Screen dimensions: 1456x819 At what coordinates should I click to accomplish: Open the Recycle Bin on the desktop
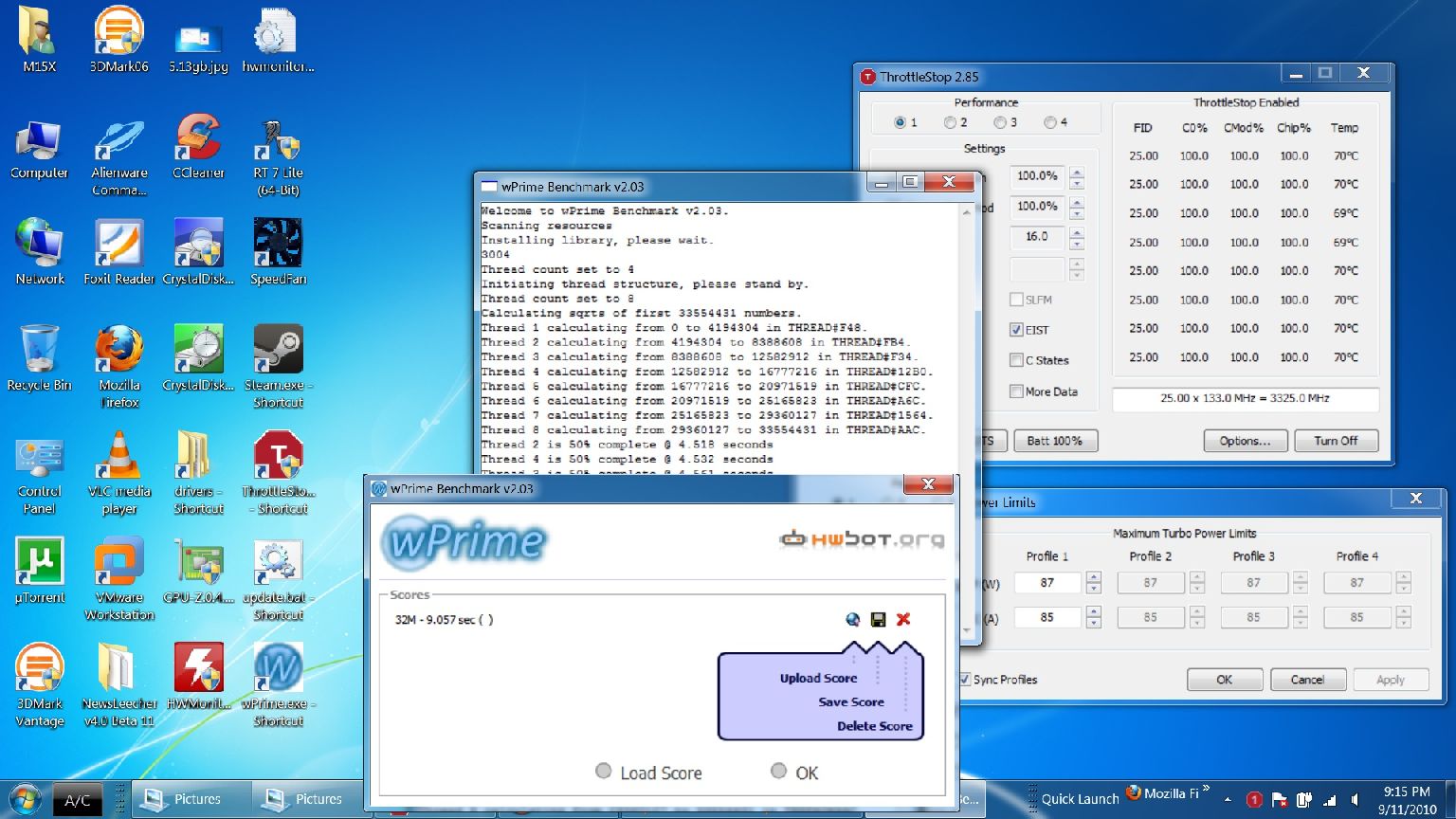tap(39, 358)
